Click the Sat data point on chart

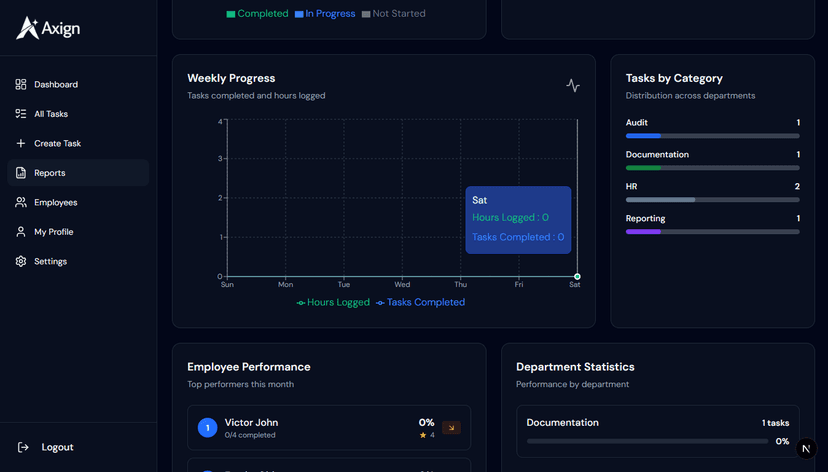(x=577, y=277)
